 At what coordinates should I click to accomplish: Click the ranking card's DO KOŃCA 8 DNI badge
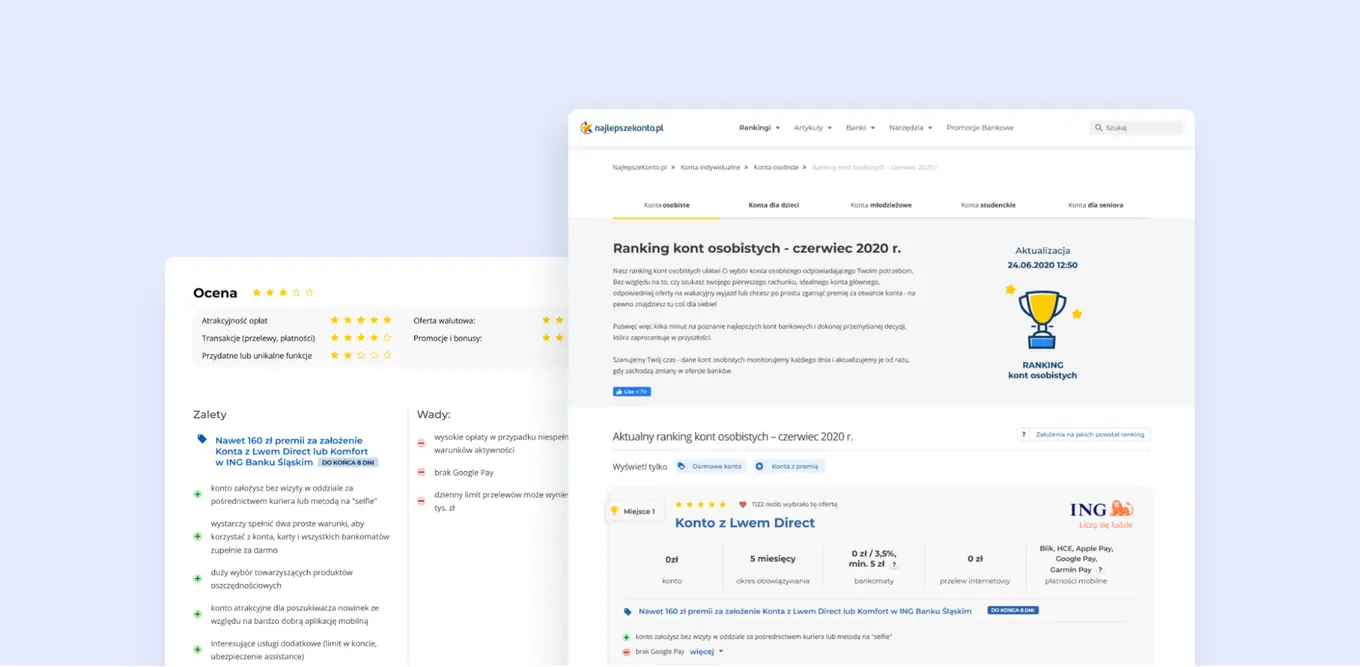click(x=1012, y=610)
